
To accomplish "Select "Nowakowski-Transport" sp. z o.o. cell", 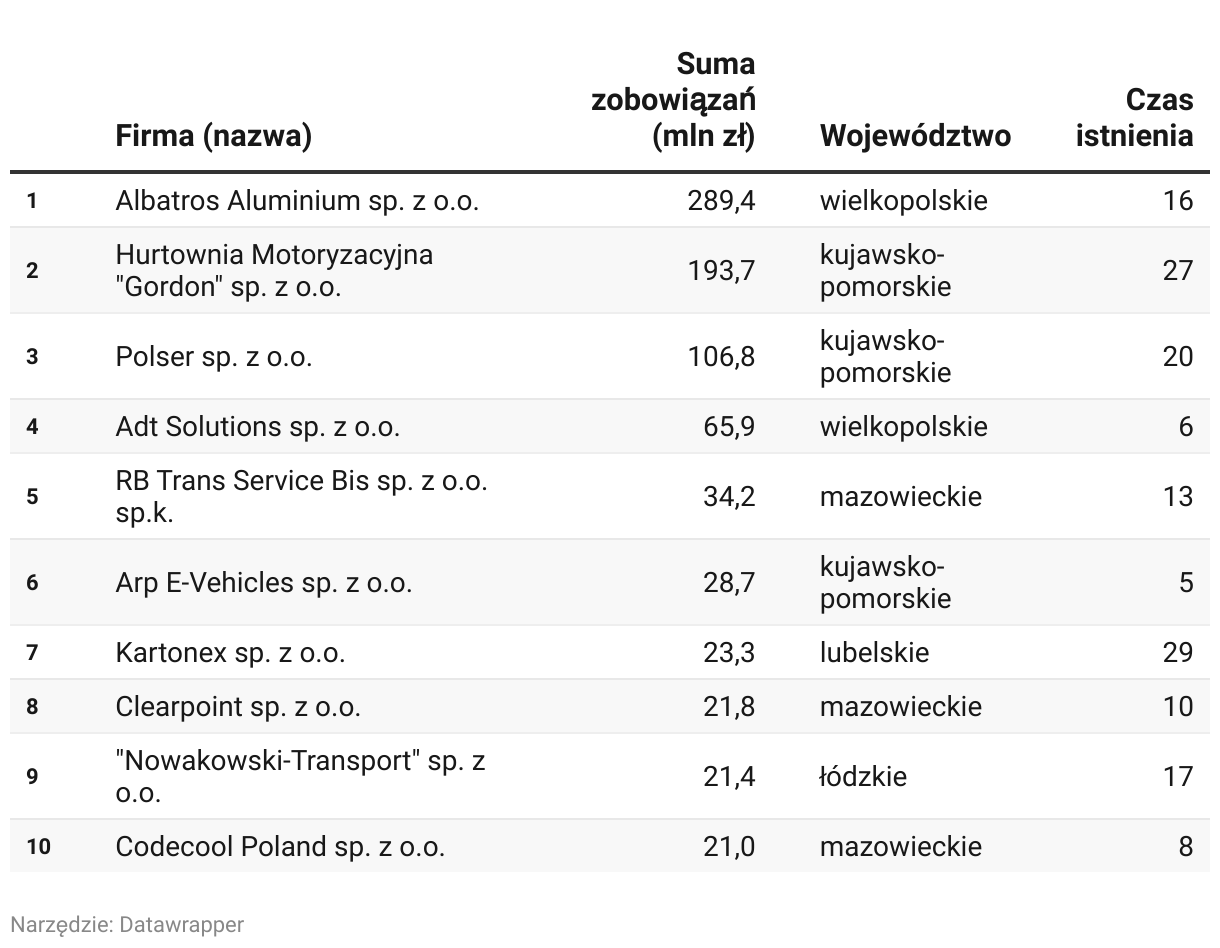I will (301, 776).
